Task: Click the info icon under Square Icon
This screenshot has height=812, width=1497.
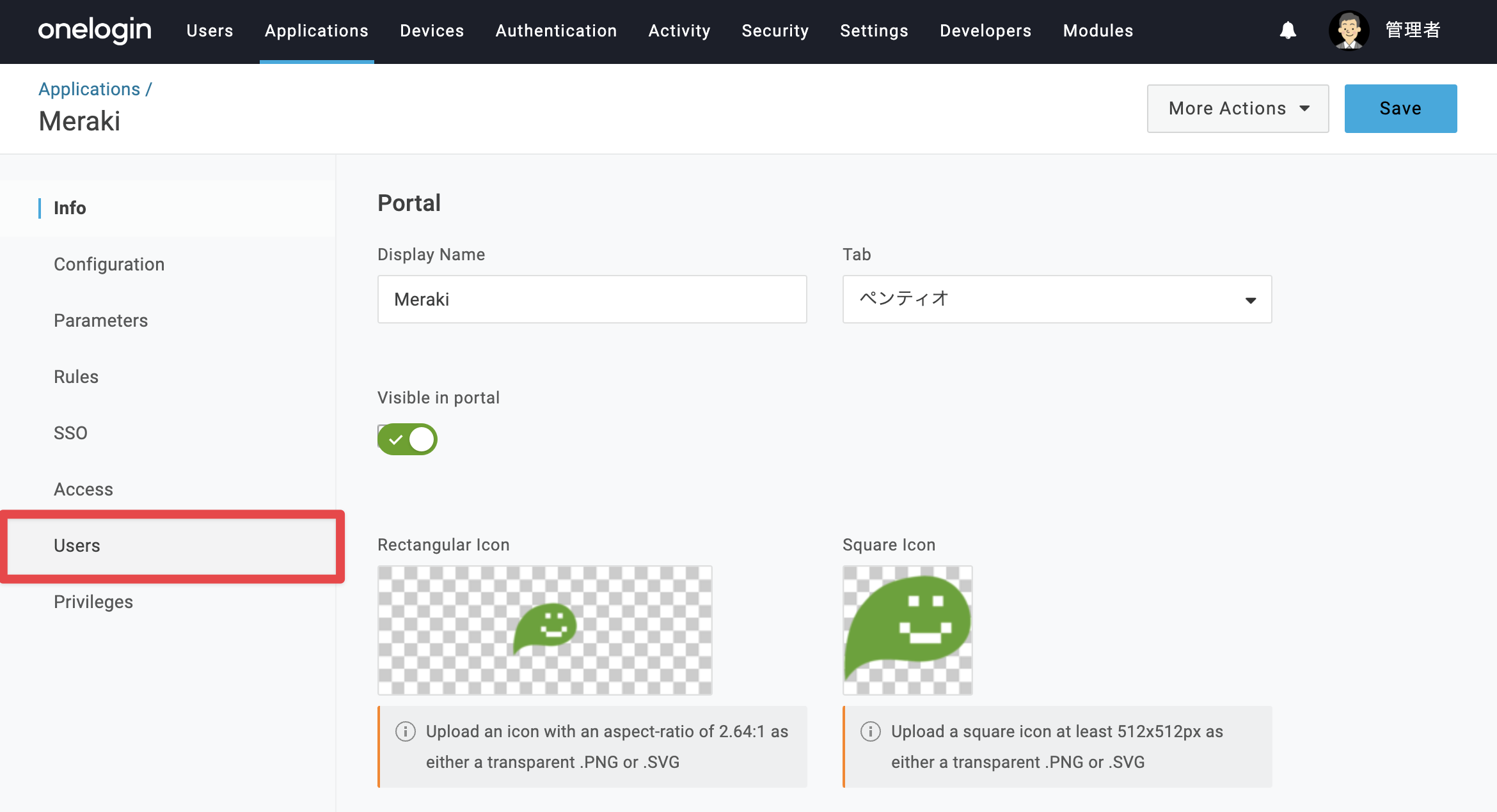Action: pyautogui.click(x=871, y=731)
